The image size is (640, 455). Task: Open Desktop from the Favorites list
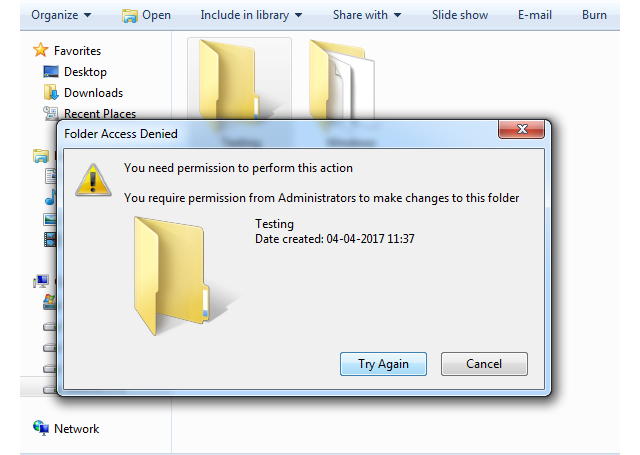pos(85,72)
